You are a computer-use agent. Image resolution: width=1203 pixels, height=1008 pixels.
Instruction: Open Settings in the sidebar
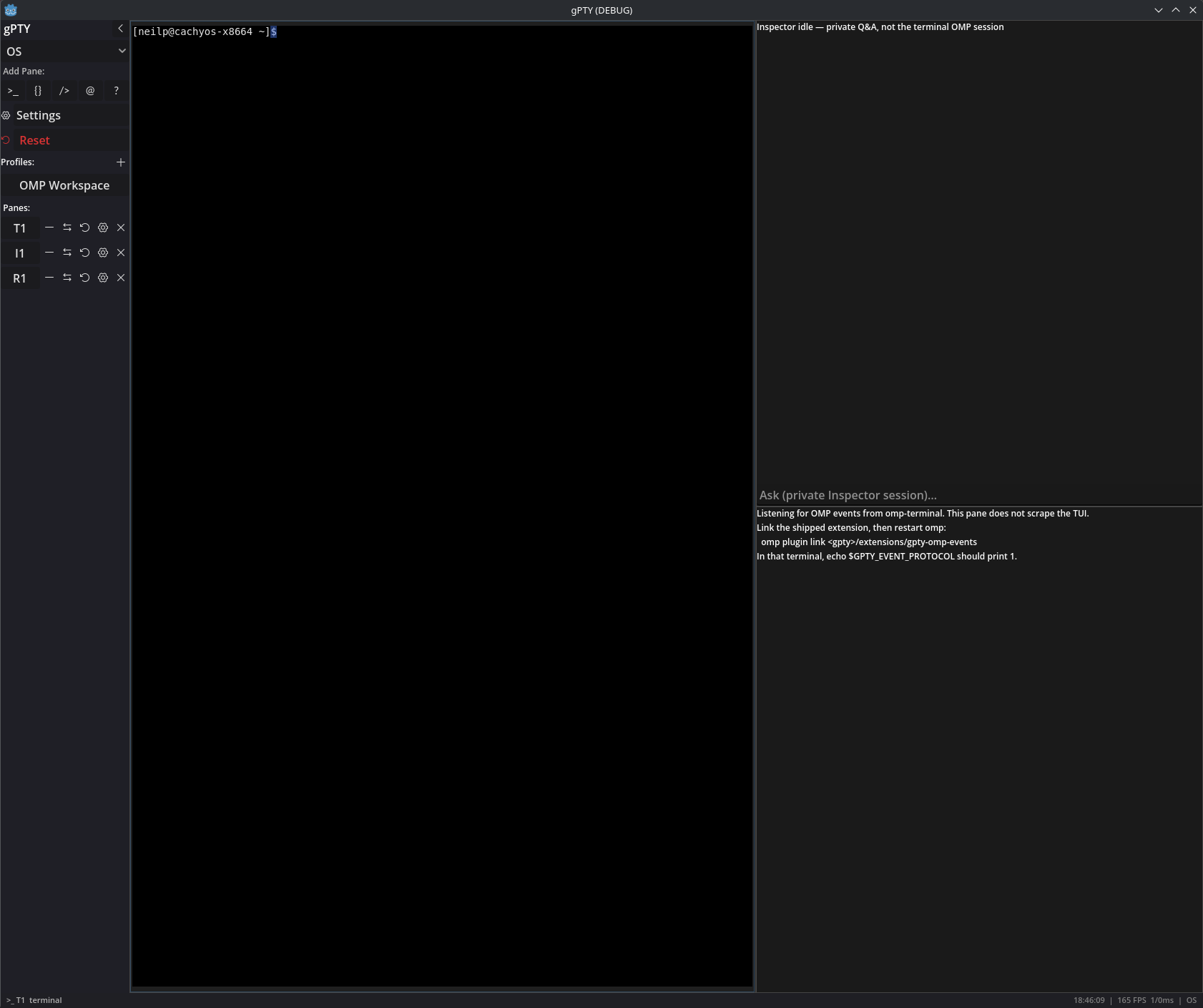coord(64,115)
